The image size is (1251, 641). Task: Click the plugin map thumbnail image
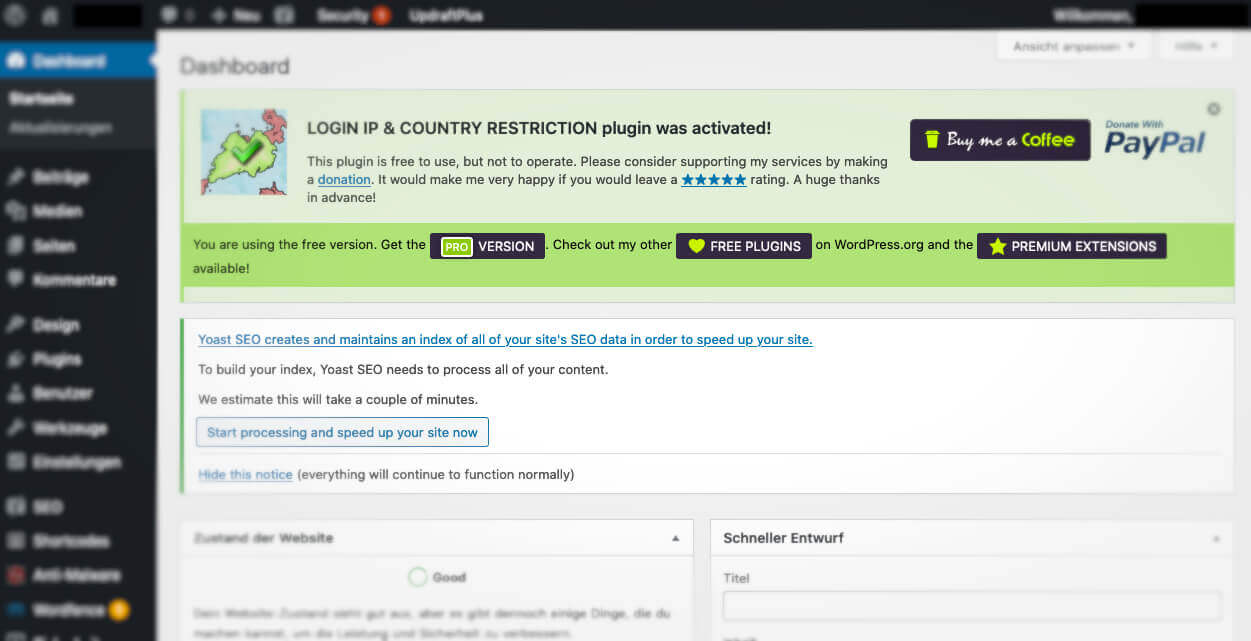243,152
